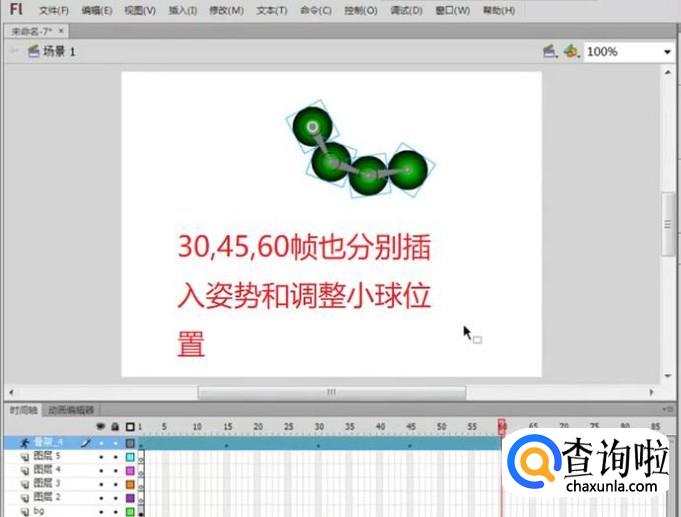The width and height of the screenshot is (681, 517).
Task: Open the 视图(V) menu
Action: [x=140, y=10]
